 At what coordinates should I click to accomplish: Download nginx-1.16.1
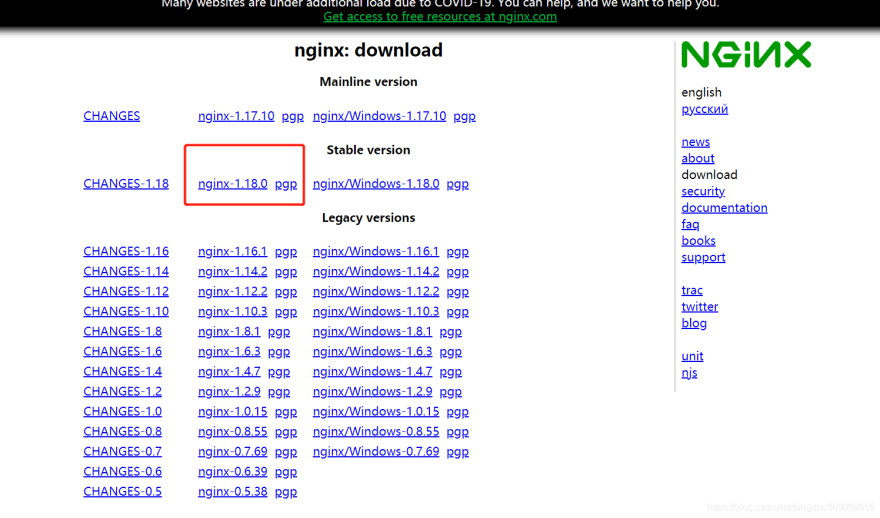pyautogui.click(x=233, y=251)
